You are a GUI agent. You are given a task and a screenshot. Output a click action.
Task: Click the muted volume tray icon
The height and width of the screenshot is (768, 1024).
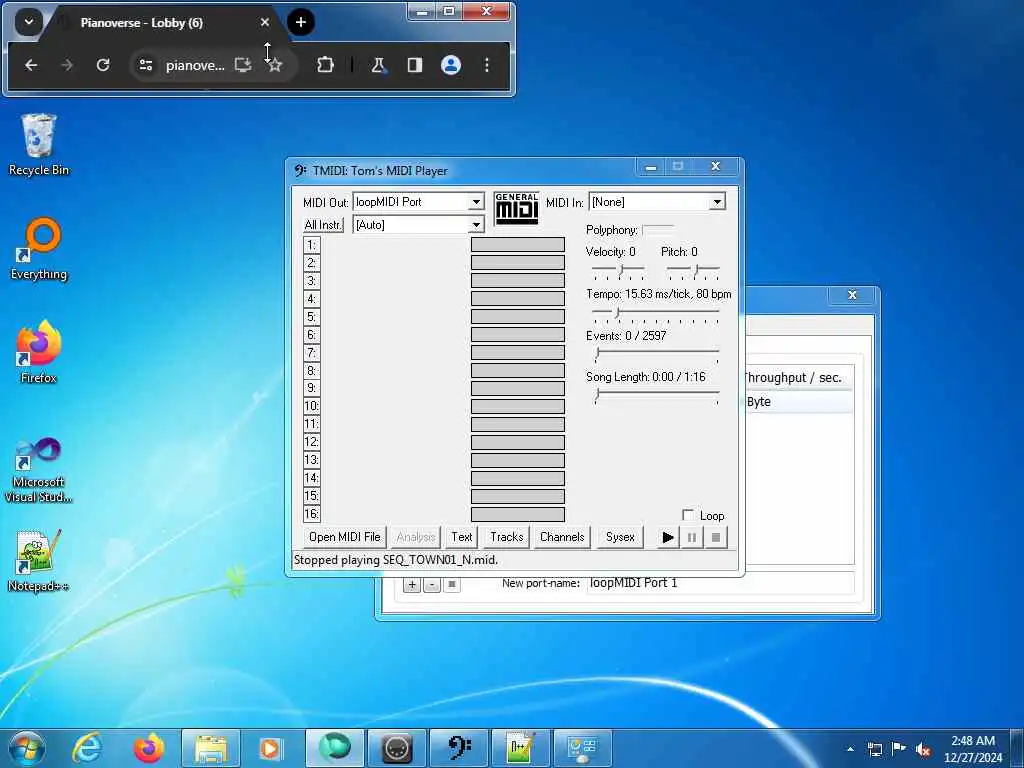tap(923, 750)
